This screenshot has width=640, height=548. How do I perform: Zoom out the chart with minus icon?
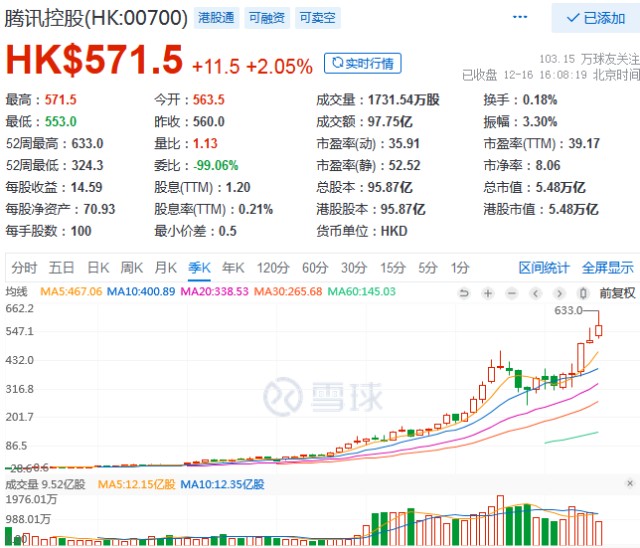point(512,293)
